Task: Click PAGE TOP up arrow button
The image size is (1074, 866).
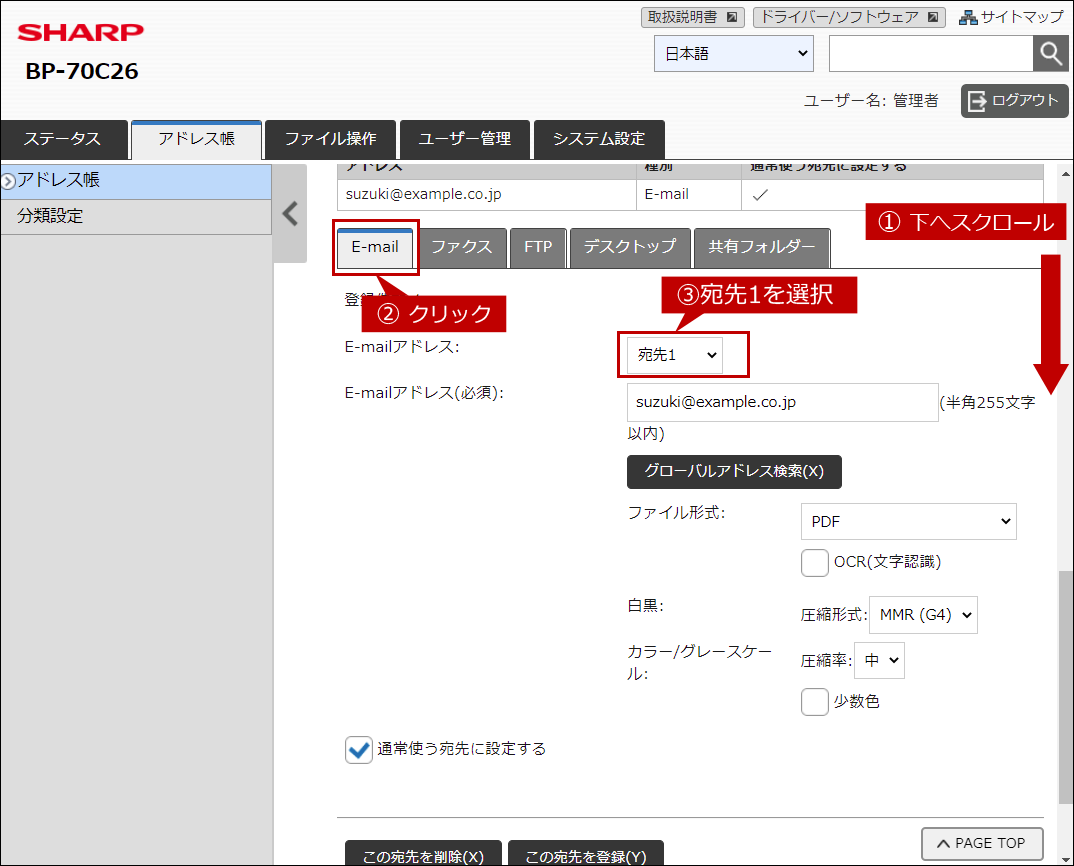Action: click(x=982, y=843)
